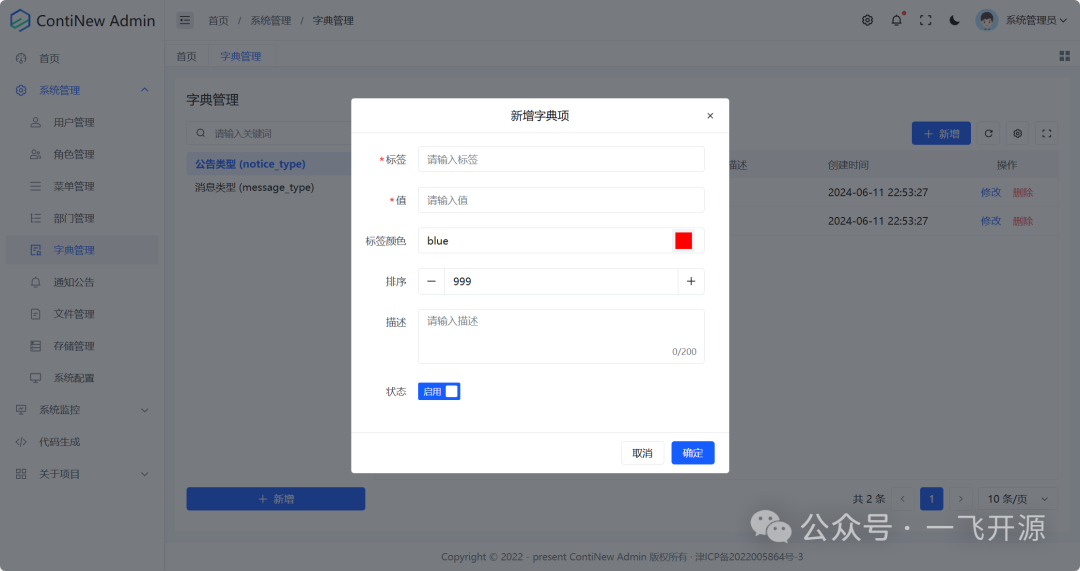Toggle fullscreen icon in the top header
Viewport: 1080px width, 571px height.
click(x=926, y=21)
